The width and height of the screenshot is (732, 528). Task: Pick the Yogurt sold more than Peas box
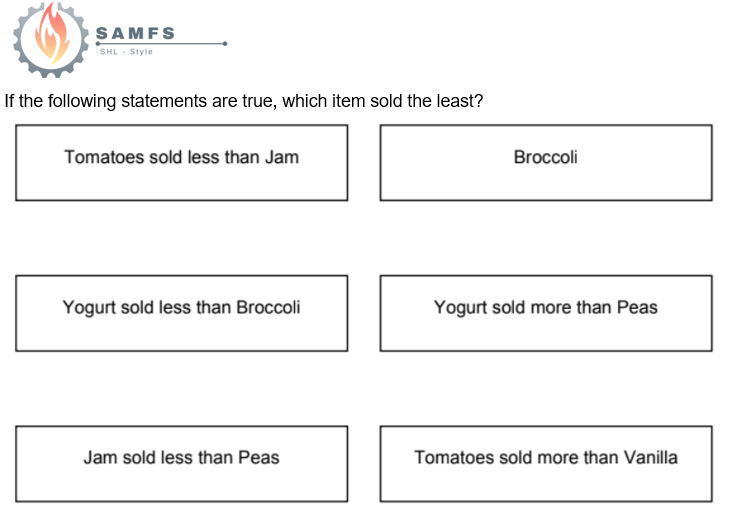tap(545, 313)
